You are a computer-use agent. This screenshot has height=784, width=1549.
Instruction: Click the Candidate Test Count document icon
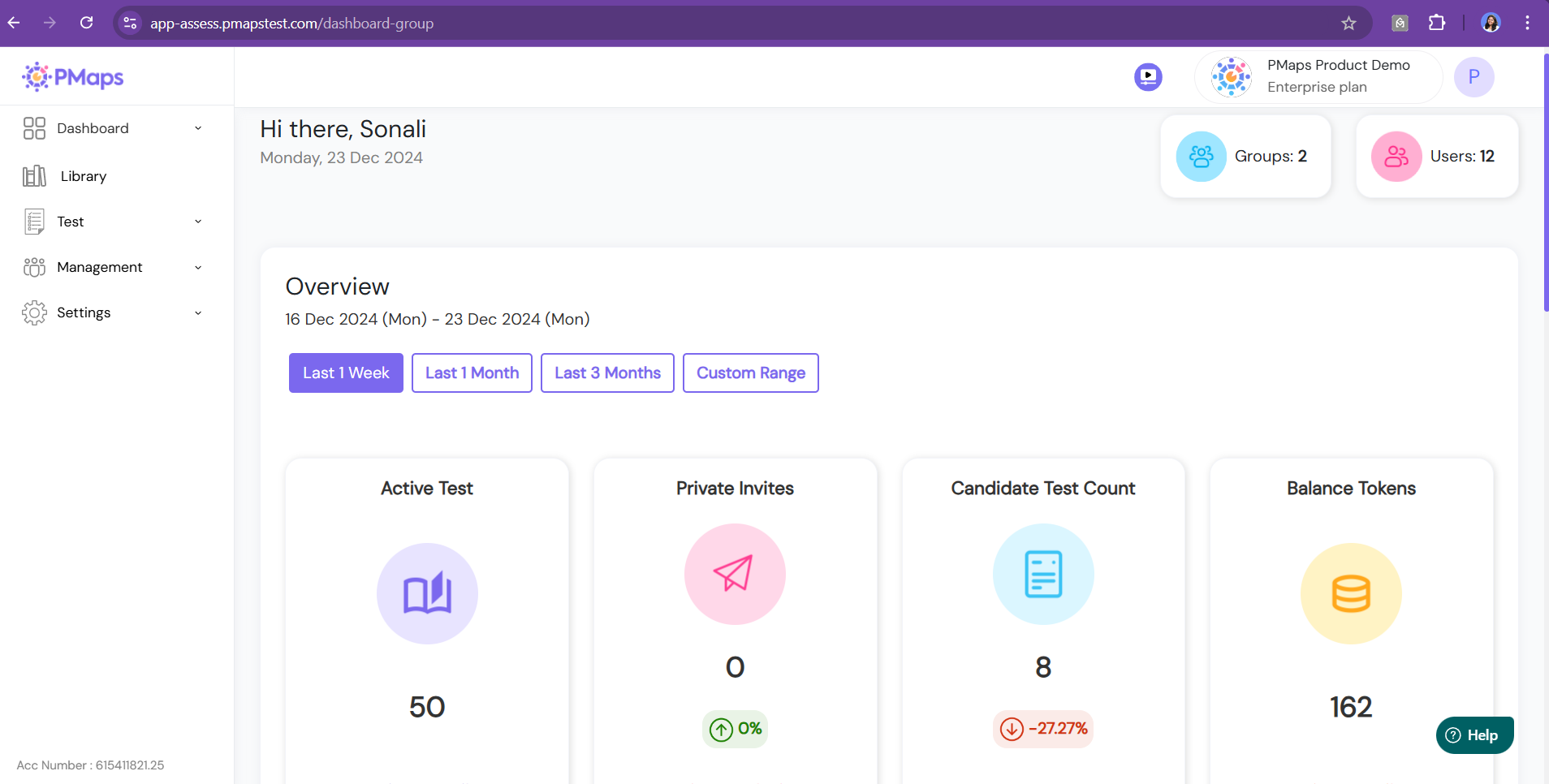pos(1042,575)
